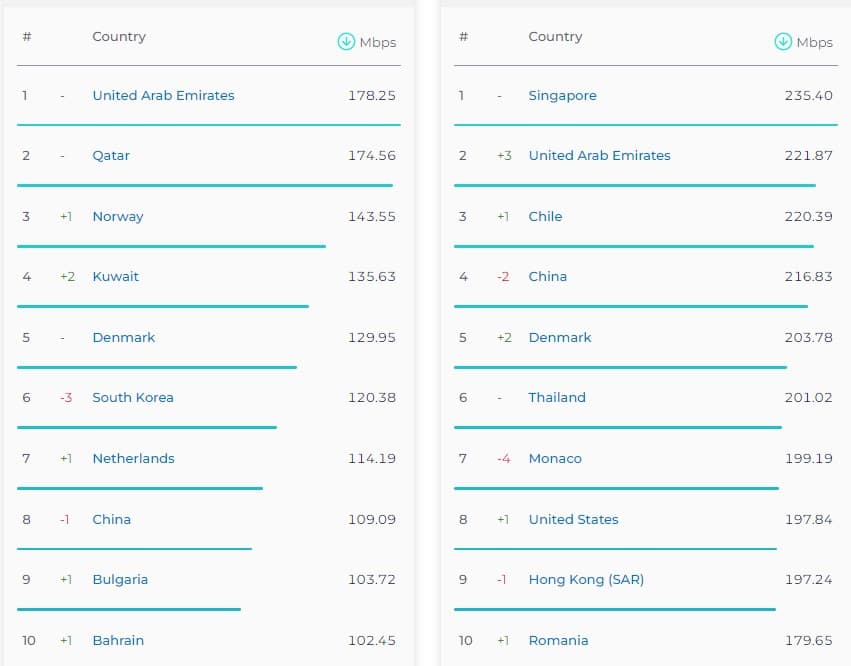Click the download arrow icon in the left table header
851x666 pixels.
pyautogui.click(x=346, y=42)
